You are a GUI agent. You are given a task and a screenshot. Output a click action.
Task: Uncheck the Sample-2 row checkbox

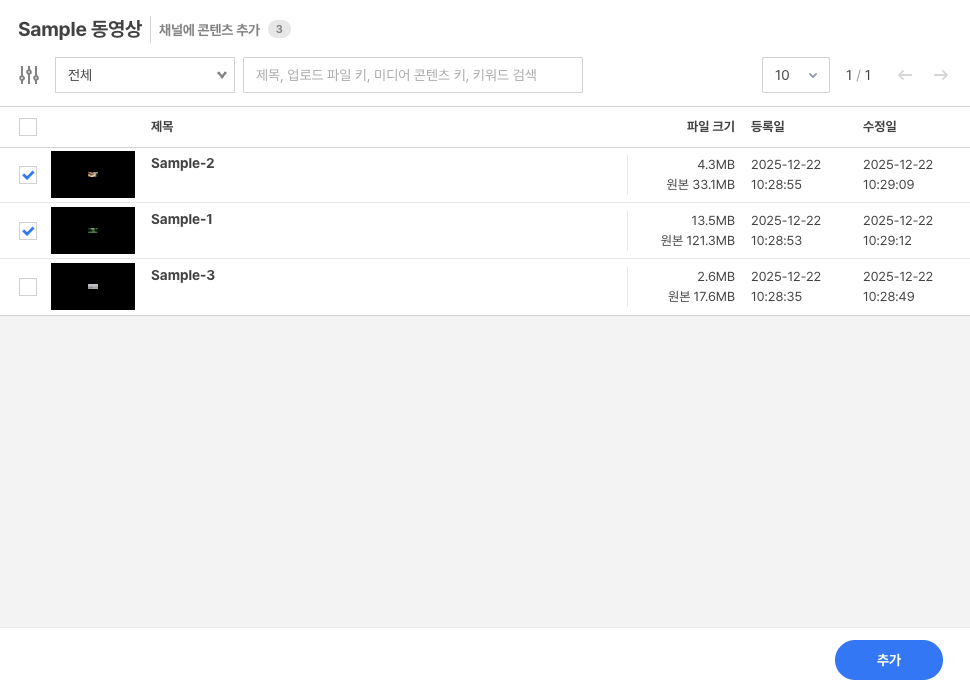28,174
